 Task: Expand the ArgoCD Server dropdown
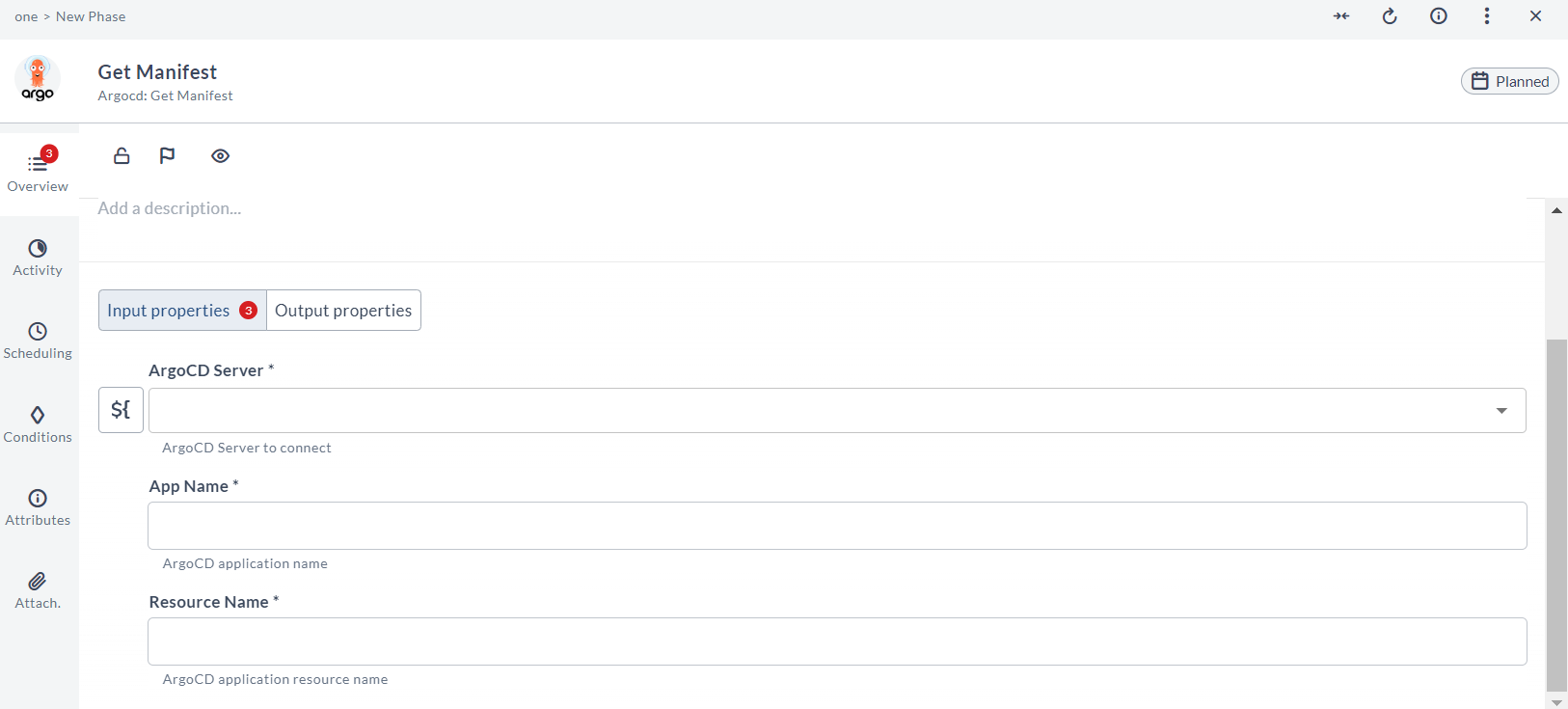[x=1500, y=411]
